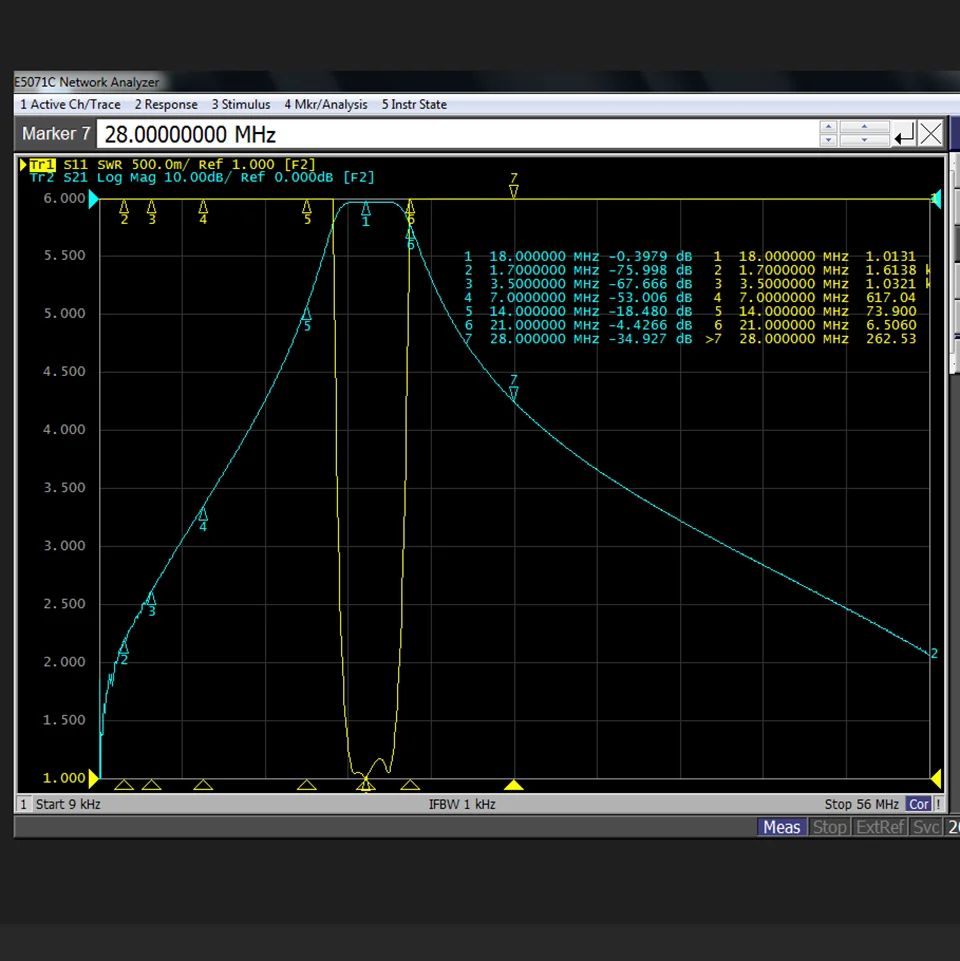This screenshot has width=960, height=961.
Task: Select cyan marker 3 on the S21 curve
Action: click(151, 604)
